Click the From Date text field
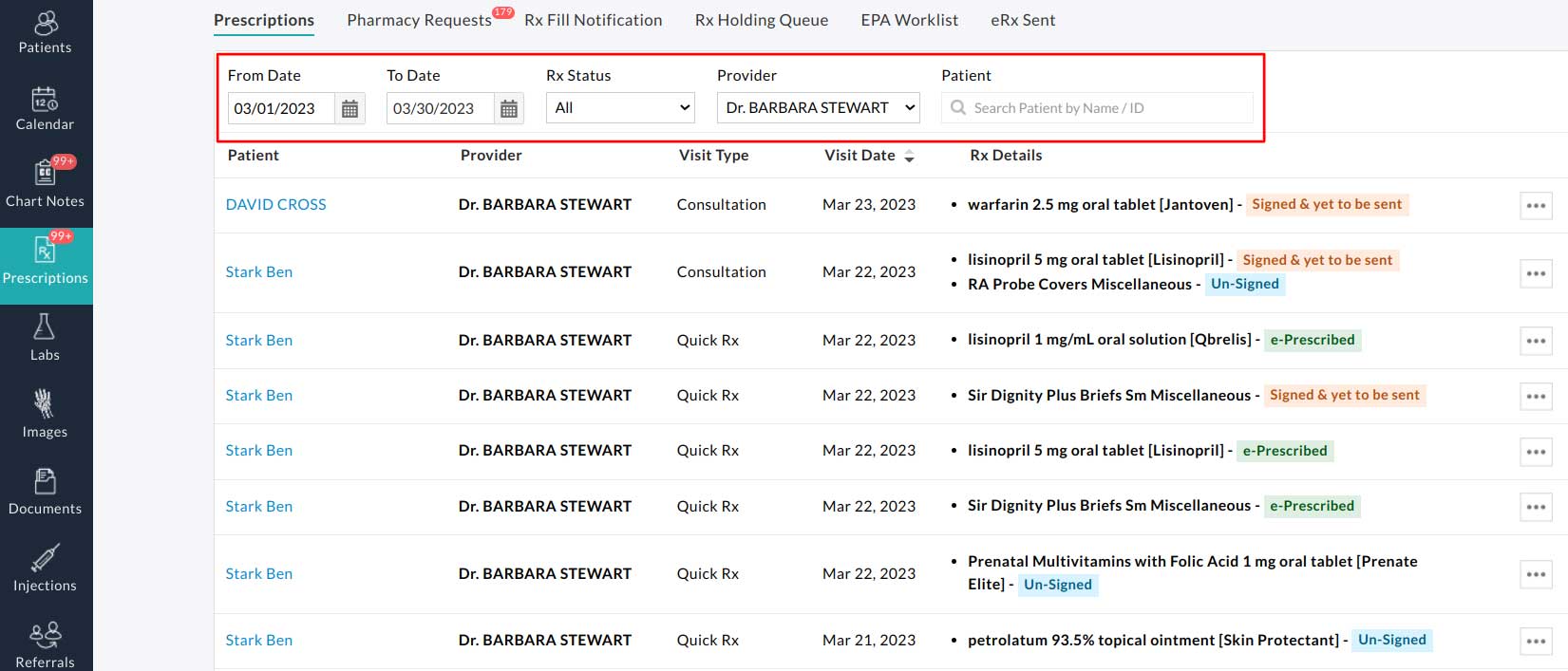This screenshot has width=1568, height=671. coord(281,109)
